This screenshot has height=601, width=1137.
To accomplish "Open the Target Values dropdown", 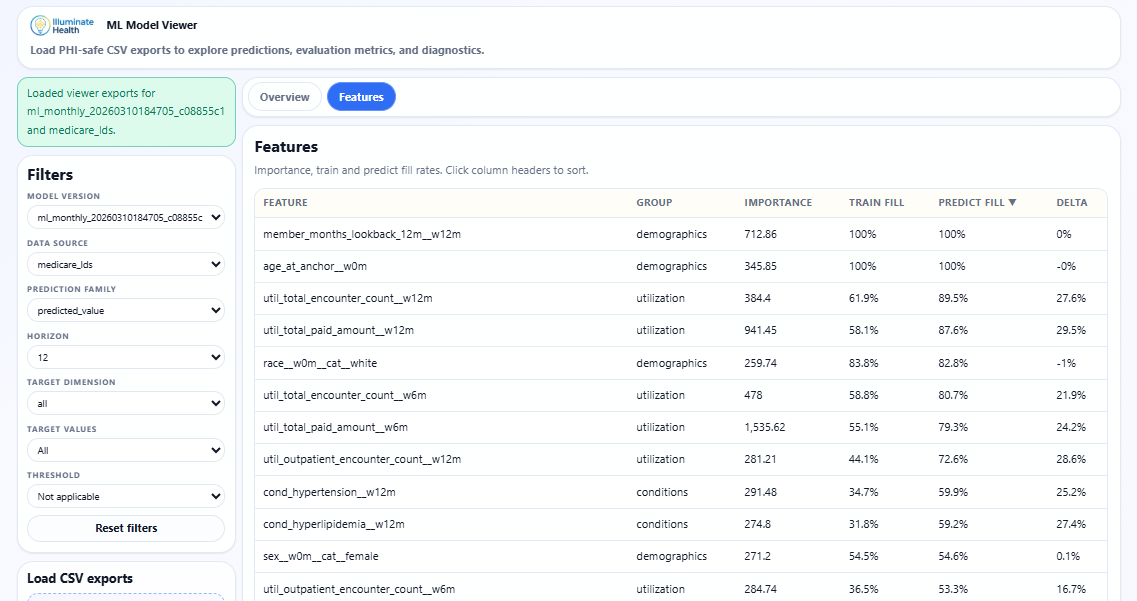I will pos(125,450).
